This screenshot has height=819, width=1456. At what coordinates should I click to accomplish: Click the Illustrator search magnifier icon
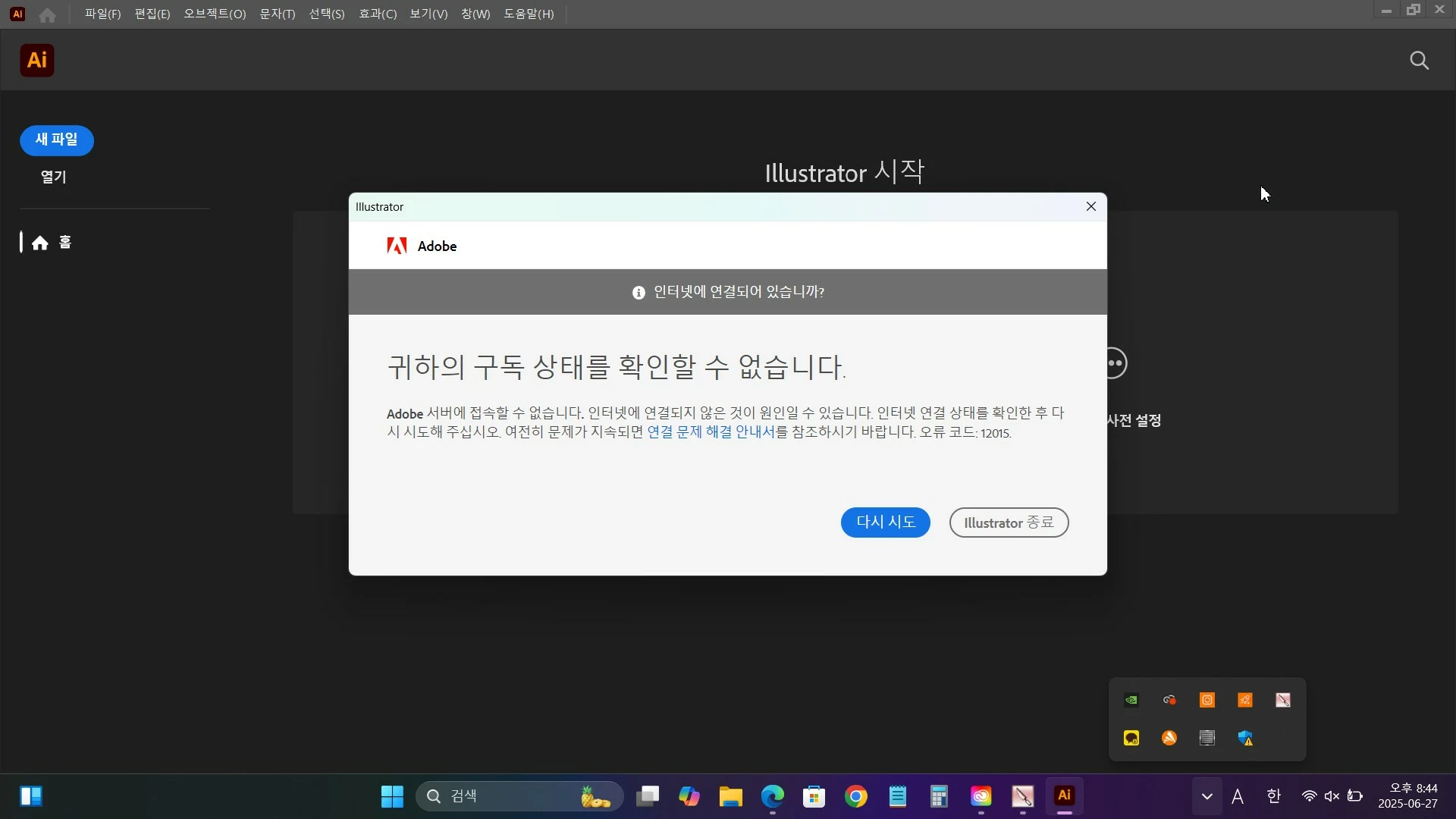tap(1419, 61)
